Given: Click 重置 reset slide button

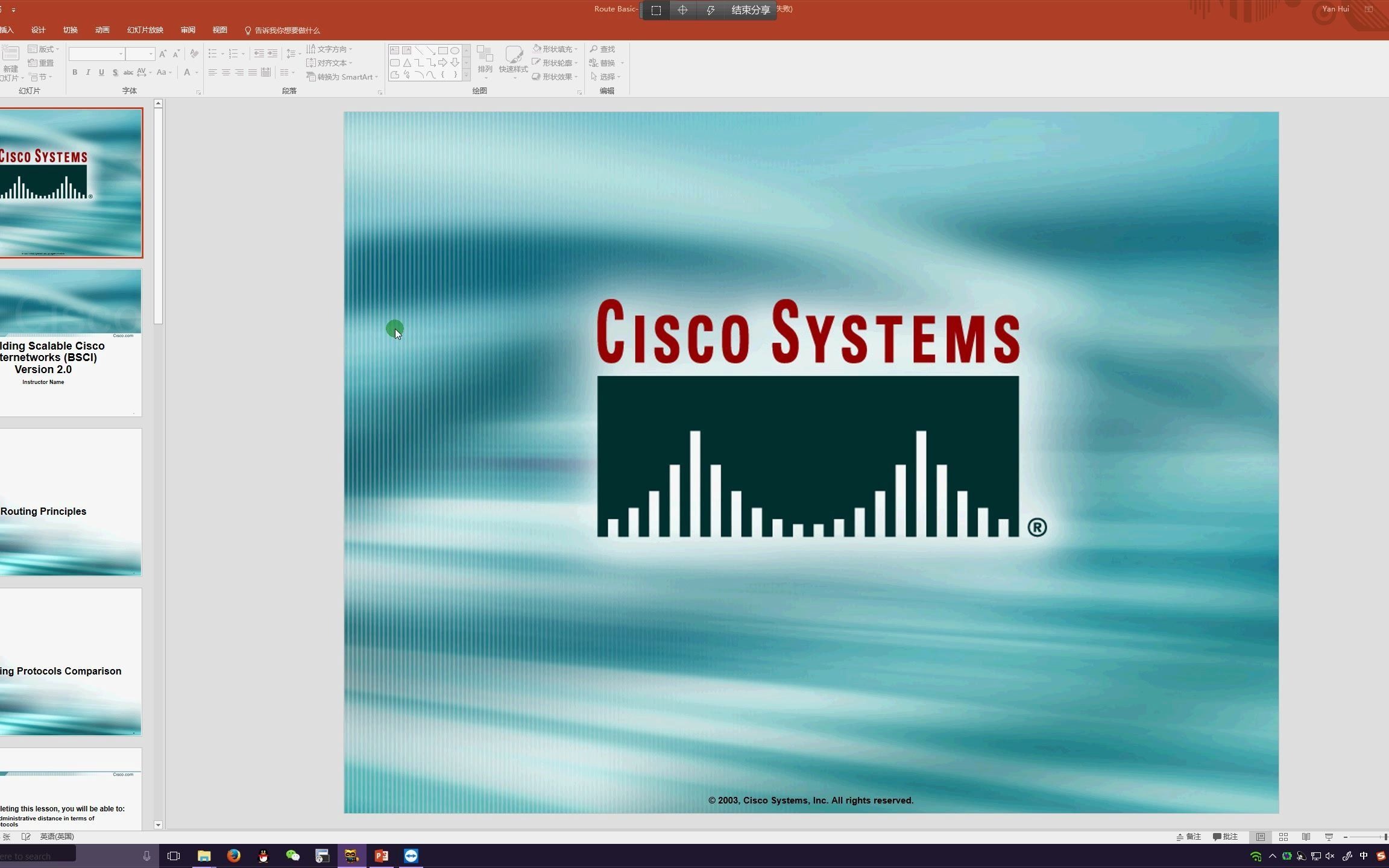Looking at the screenshot, I should click(x=41, y=63).
